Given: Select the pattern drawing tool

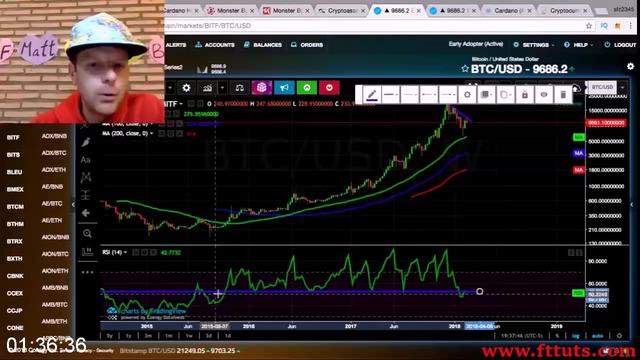Looking at the screenshot, I should pyautogui.click(x=86, y=178).
